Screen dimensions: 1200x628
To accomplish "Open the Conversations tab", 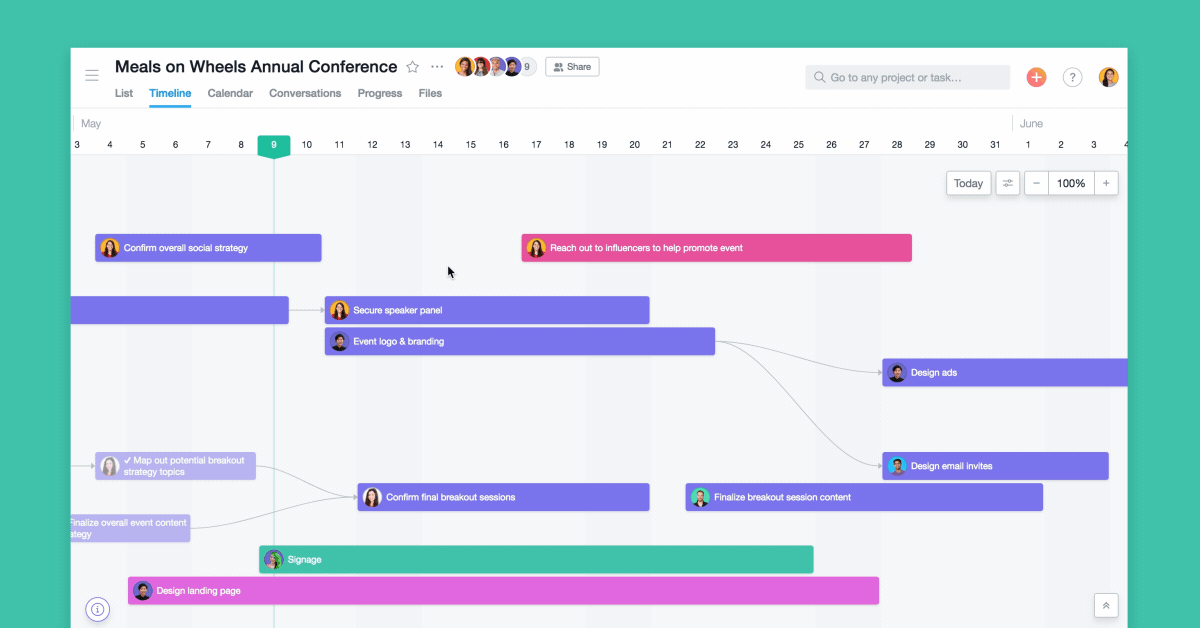I will pos(305,93).
